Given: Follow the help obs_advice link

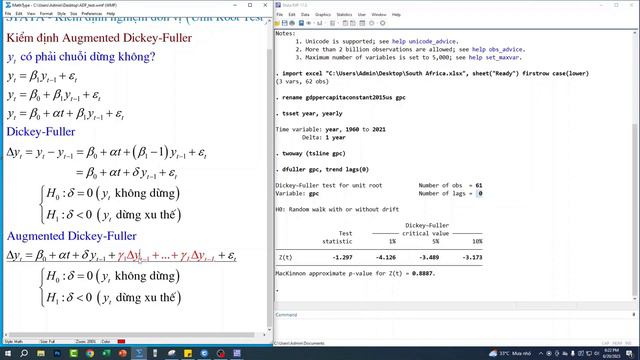Looking at the screenshot, I should coord(497,49).
